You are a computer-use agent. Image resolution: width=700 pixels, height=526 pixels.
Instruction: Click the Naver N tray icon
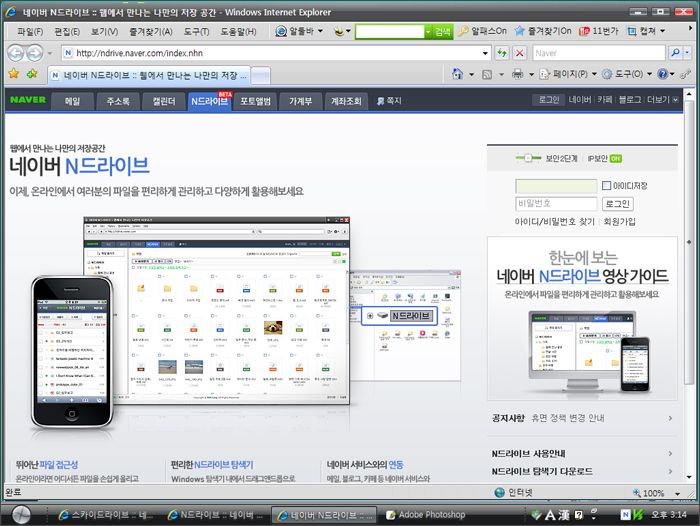626,515
